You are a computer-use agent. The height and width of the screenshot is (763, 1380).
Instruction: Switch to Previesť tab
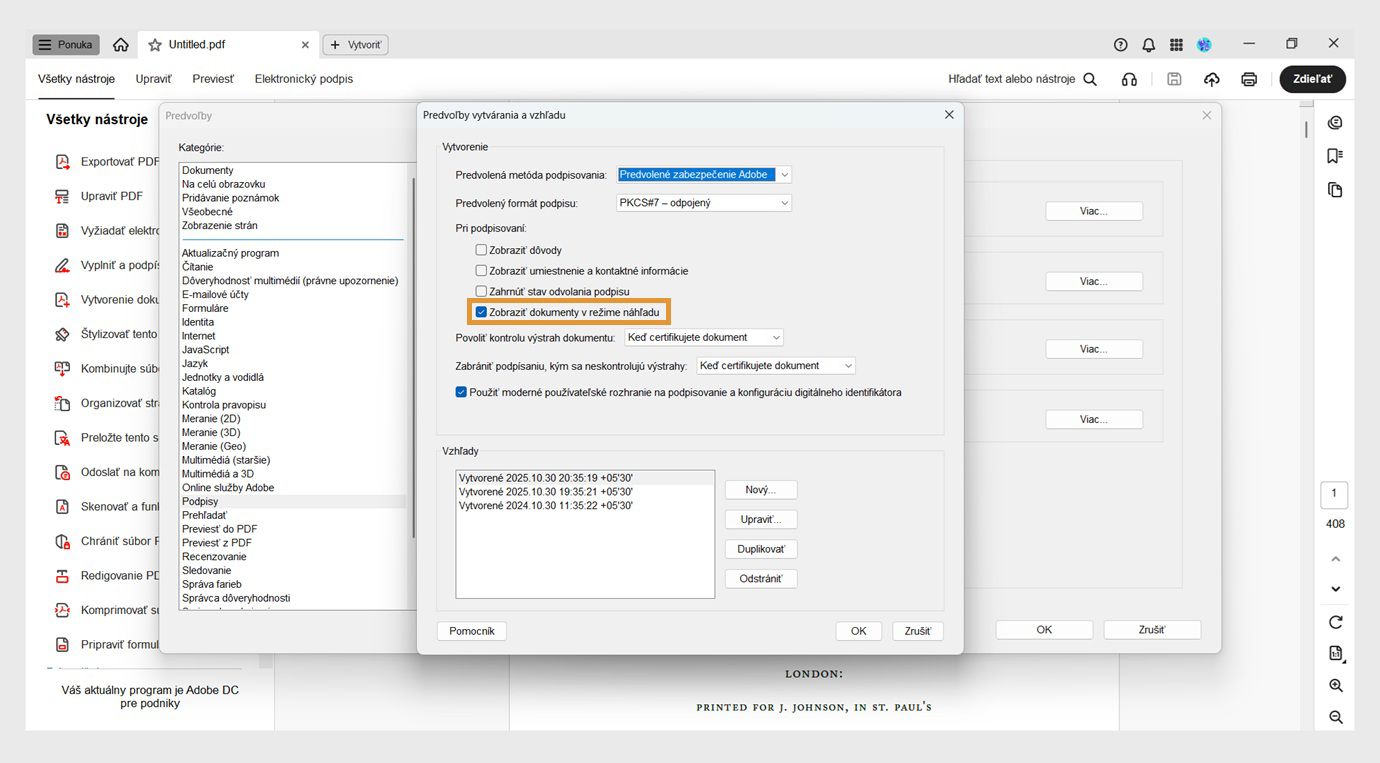[x=213, y=79]
